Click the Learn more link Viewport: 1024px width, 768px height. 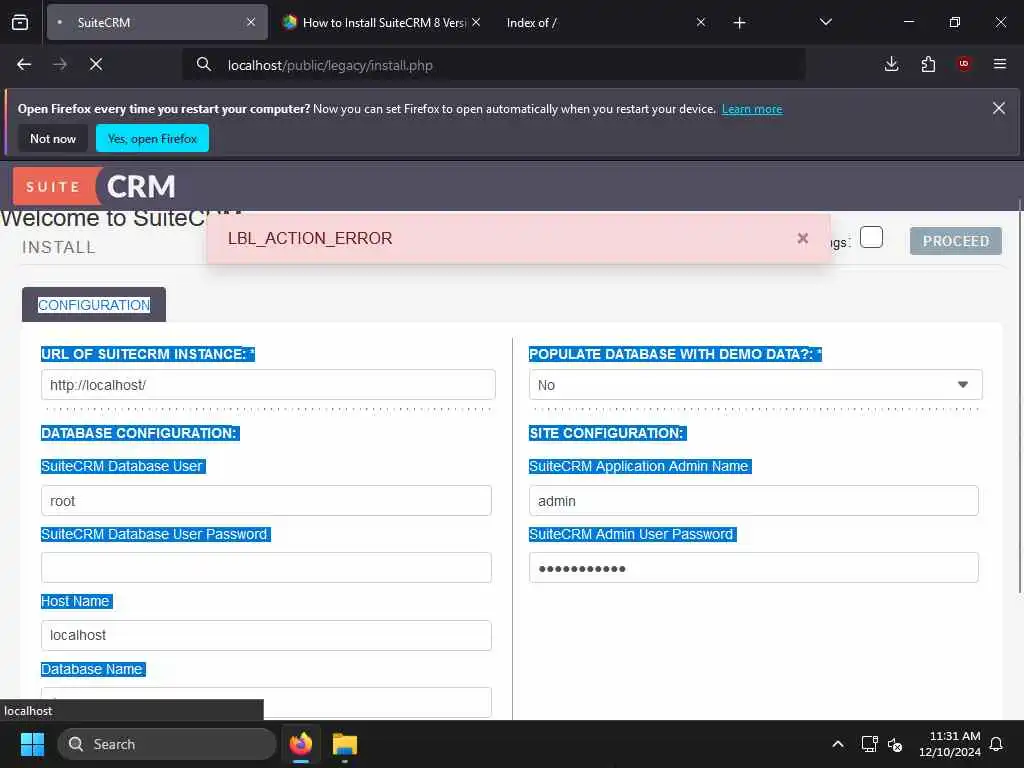pos(752,109)
